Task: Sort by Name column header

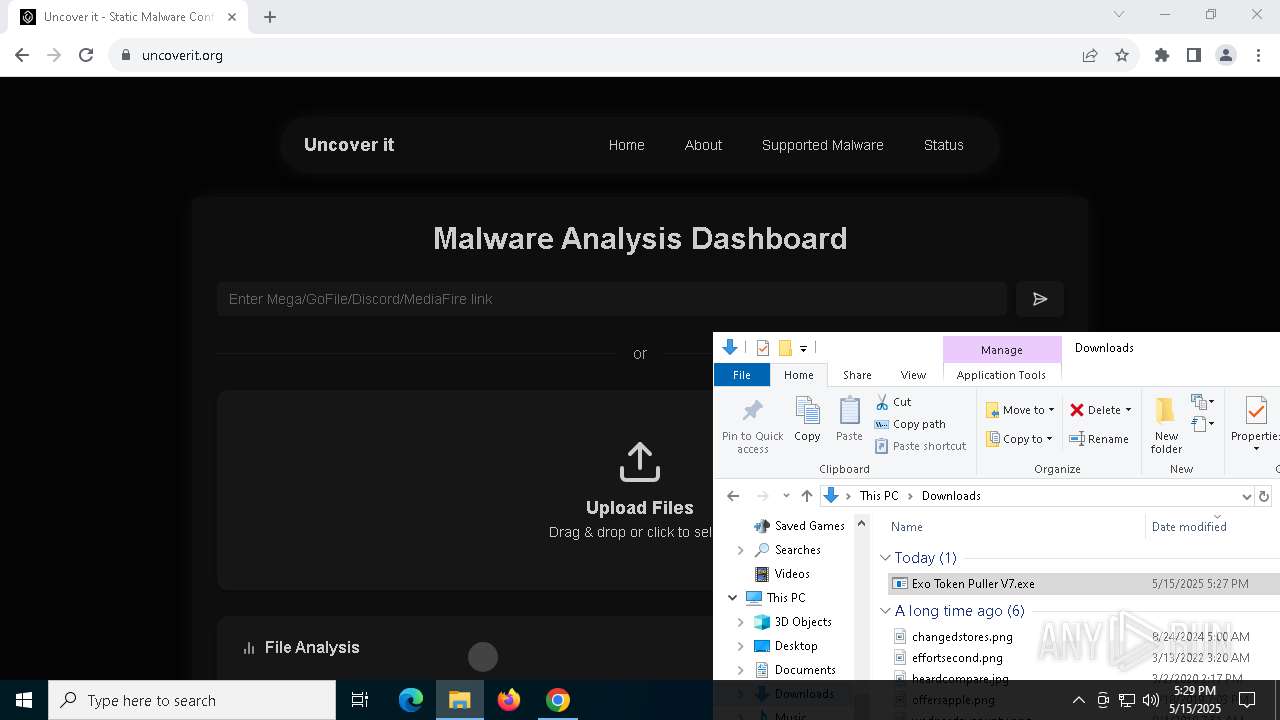Action: pos(907,527)
